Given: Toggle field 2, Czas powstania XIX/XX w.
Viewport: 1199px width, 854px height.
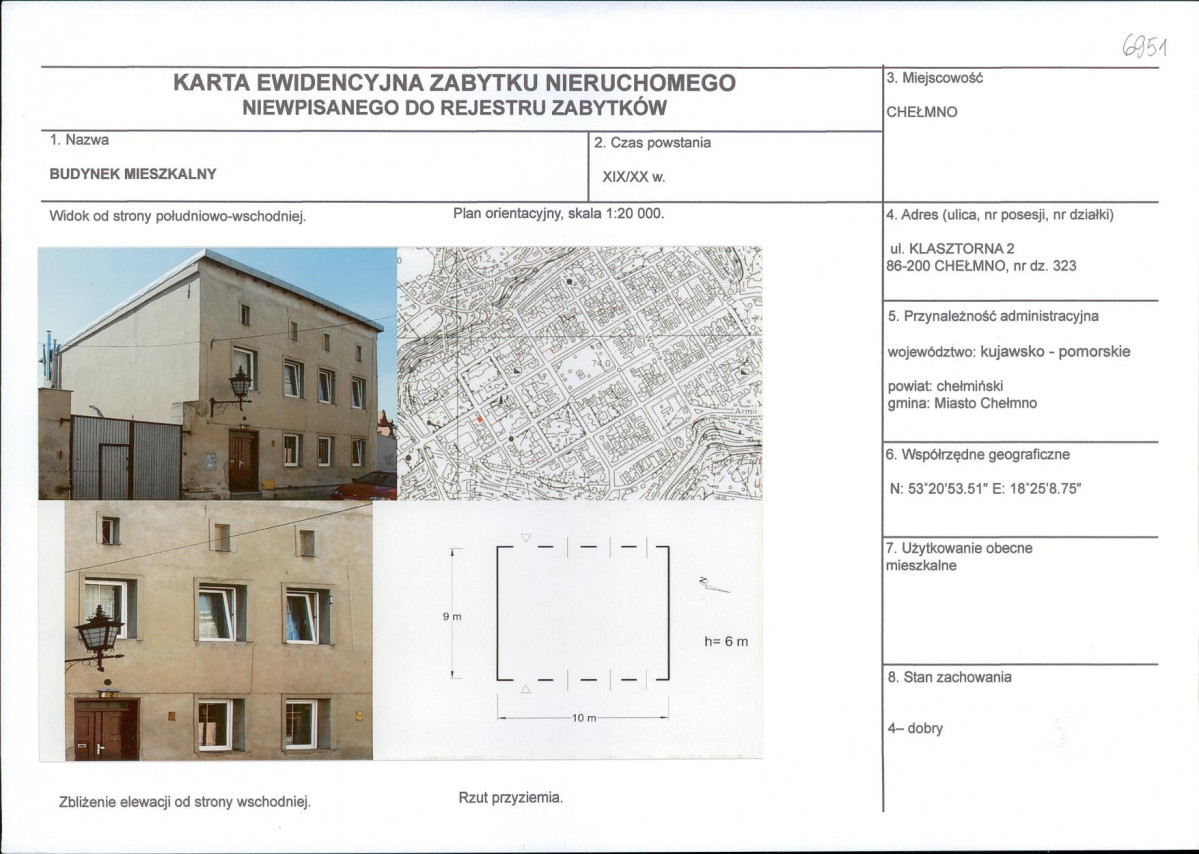Looking at the screenshot, I should [x=655, y=160].
